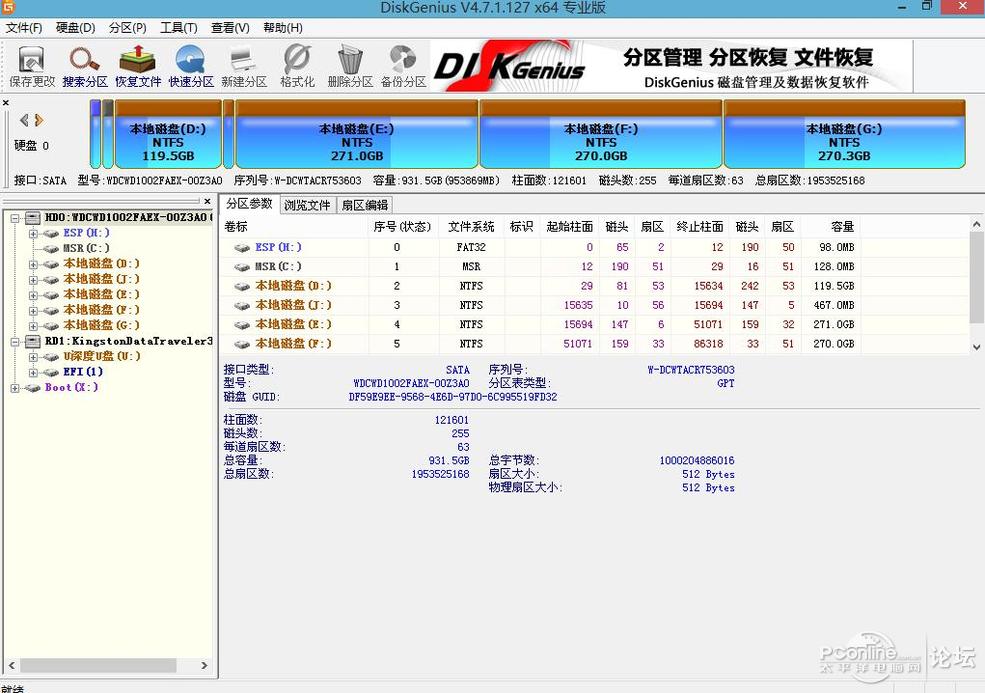Start Quick Partition (快速分区) tool
This screenshot has height=693, width=985.
191,66
